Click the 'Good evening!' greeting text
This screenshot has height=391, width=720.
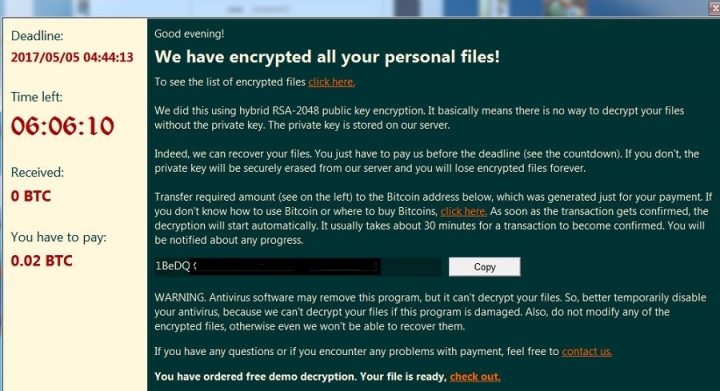189,34
